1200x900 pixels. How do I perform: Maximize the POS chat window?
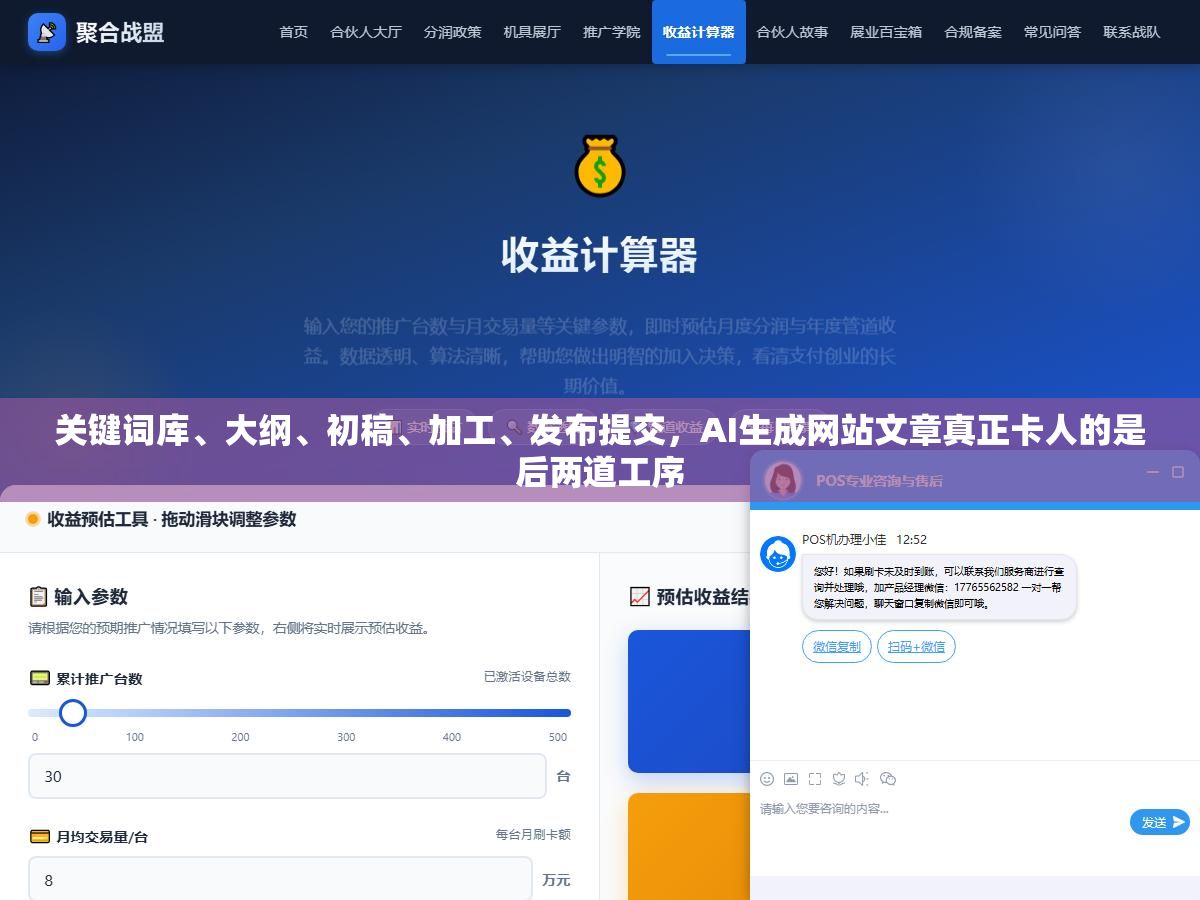tap(1178, 472)
